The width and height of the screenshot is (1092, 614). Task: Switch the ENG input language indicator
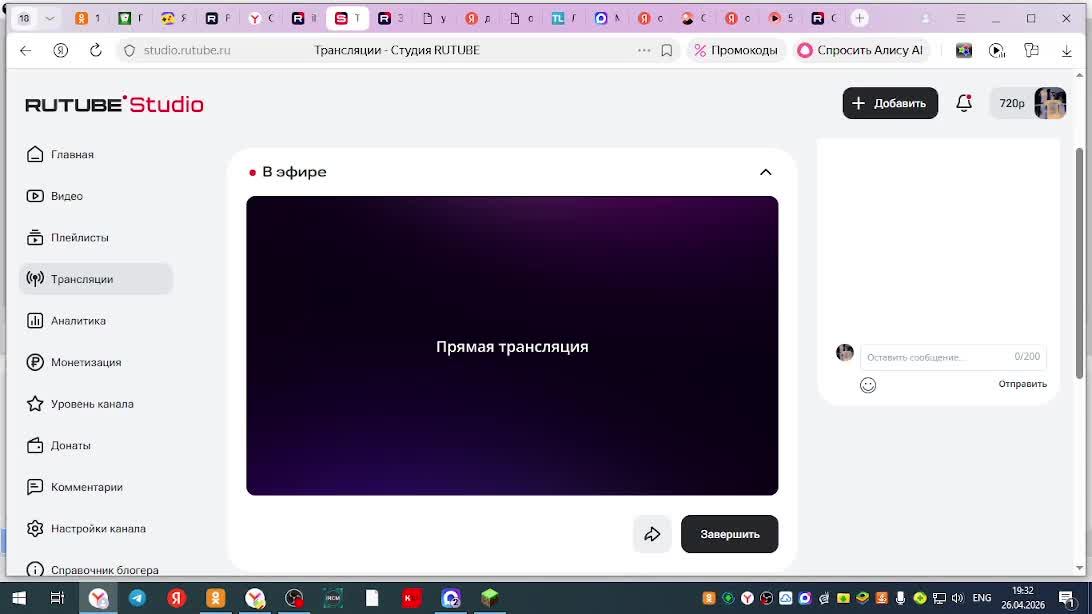click(x=982, y=598)
